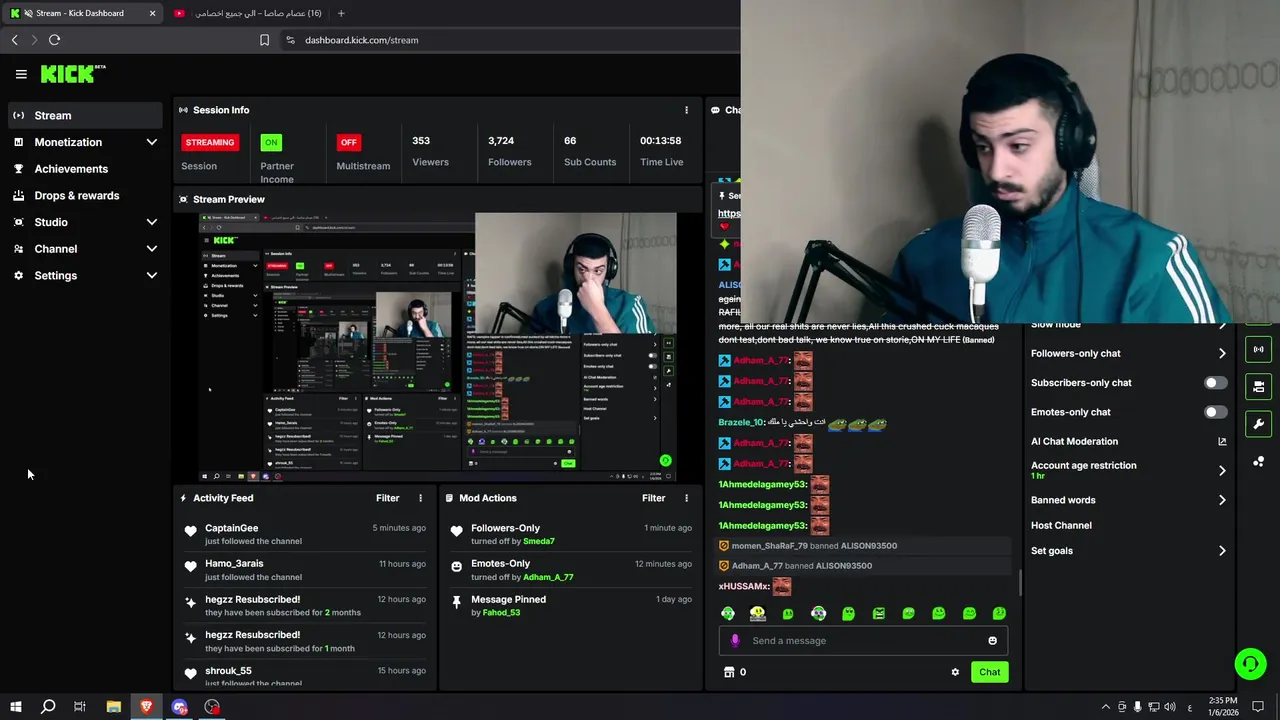Screen dimensions: 1280x720
Task: Click Hamo_3arais in Activity Feed
Action: (234, 564)
